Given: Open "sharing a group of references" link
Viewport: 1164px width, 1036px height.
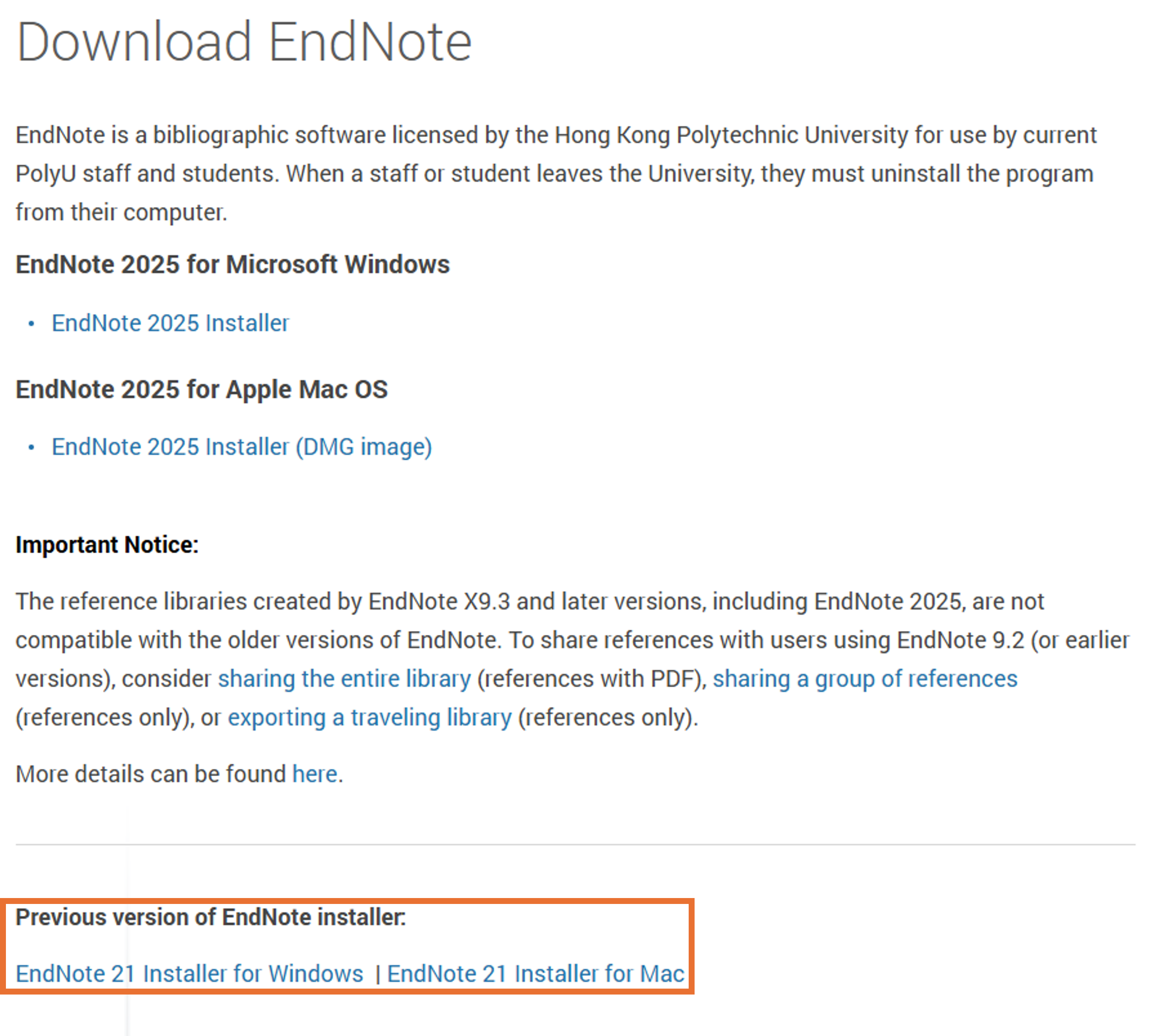Looking at the screenshot, I should pos(864,678).
